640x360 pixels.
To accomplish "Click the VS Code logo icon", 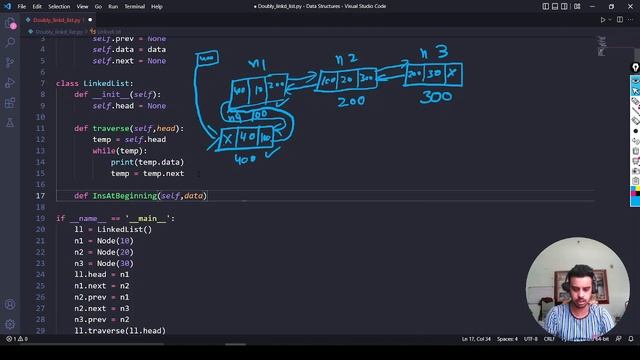I will (x=7, y=6).
